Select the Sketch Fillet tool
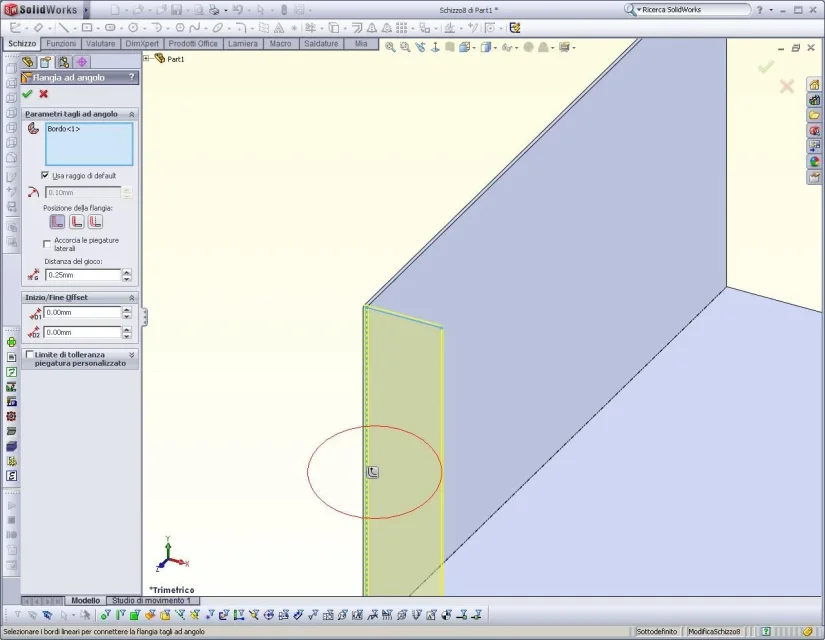Image resolution: width=825 pixels, height=640 pixels. [x=240, y=28]
